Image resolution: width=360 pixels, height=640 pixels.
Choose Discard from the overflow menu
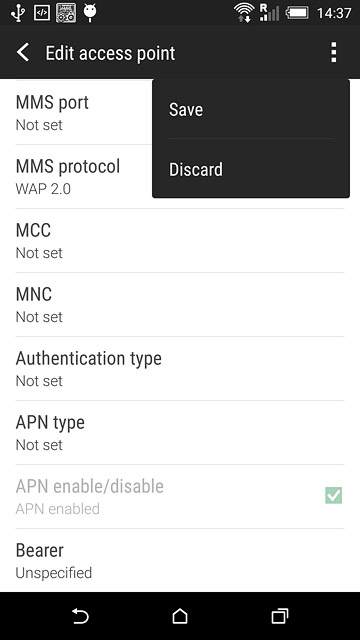[x=251, y=169]
